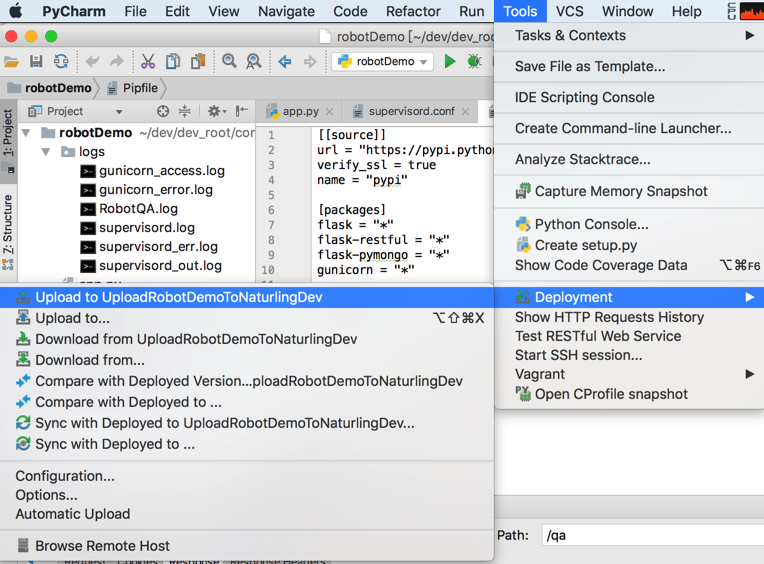The image size is (764, 564).
Task: Choose Compare with Deployed Version item
Action: point(247,381)
